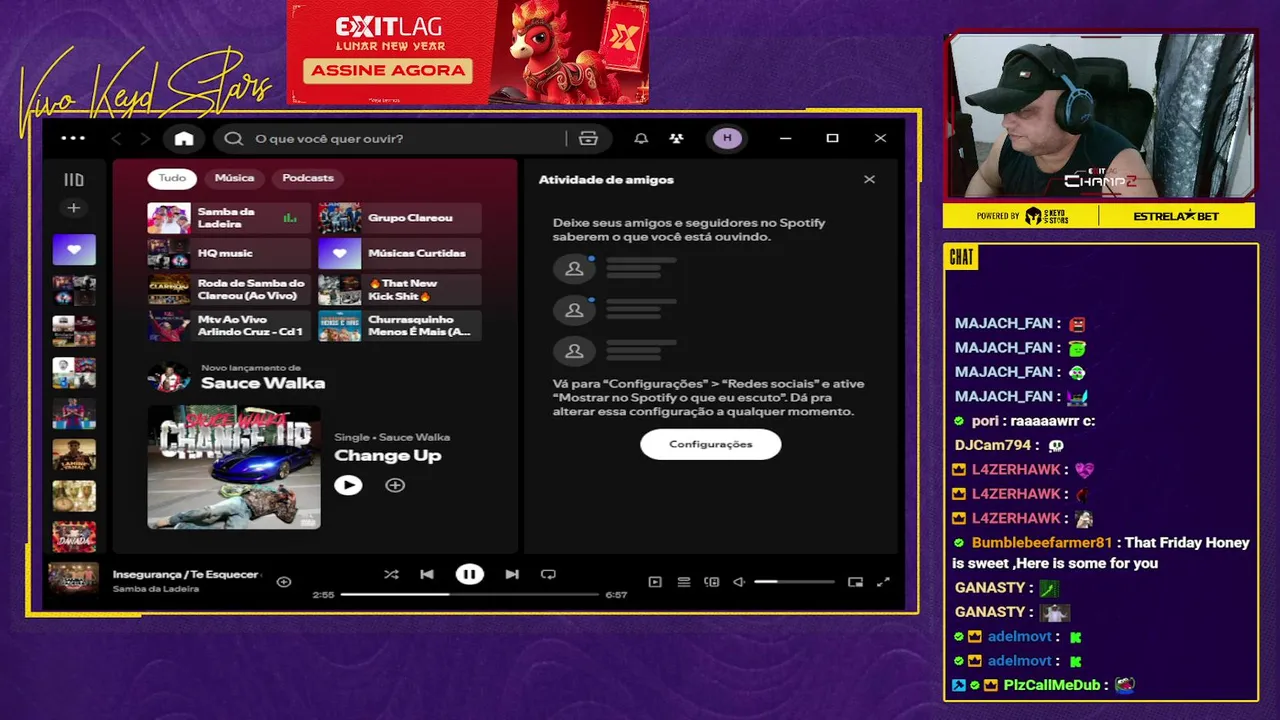Screen dimensions: 1280x720
Task: Open the now playing album thumbnail
Action: tap(74, 580)
